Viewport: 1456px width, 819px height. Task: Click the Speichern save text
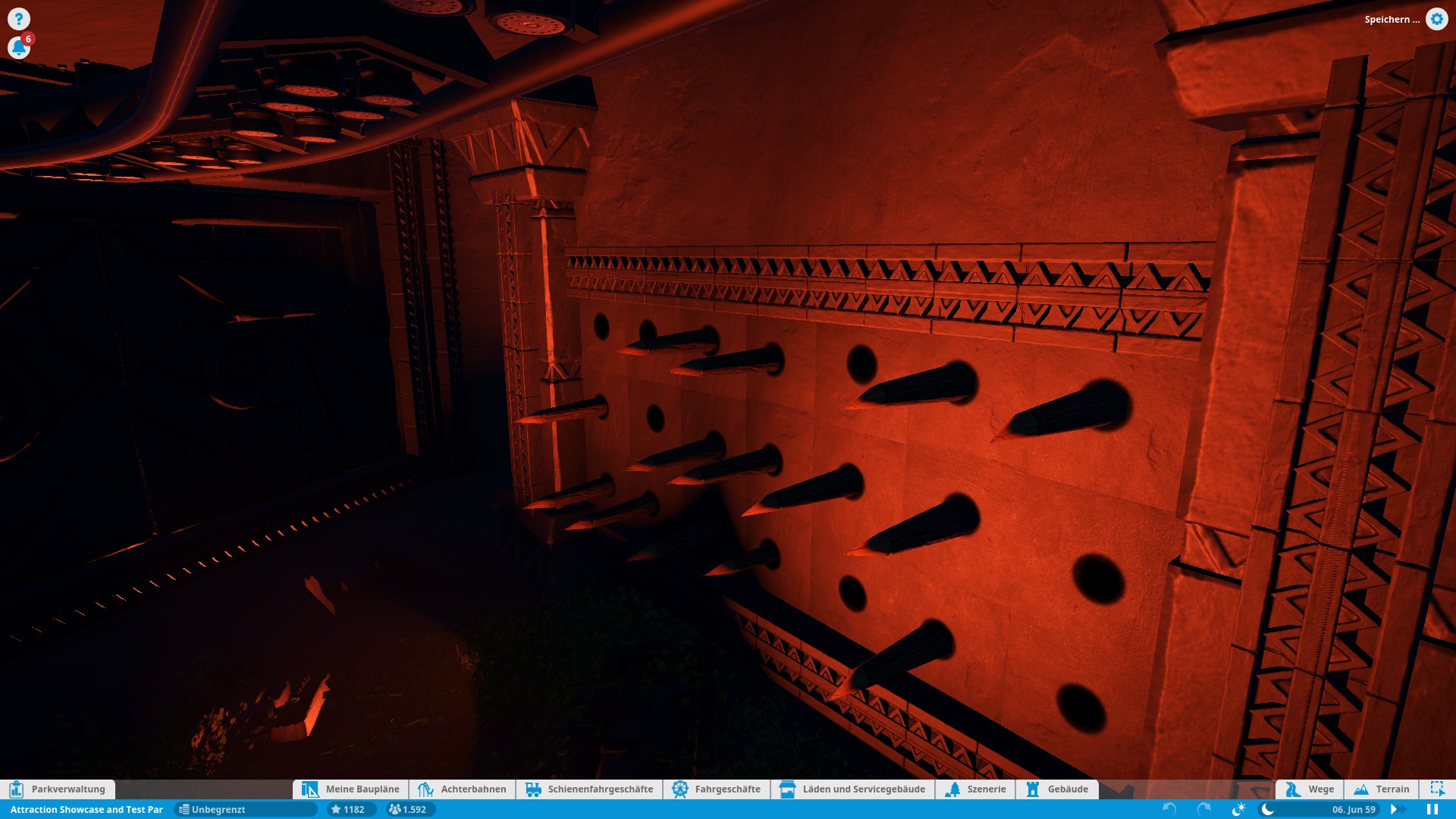coord(1392,20)
